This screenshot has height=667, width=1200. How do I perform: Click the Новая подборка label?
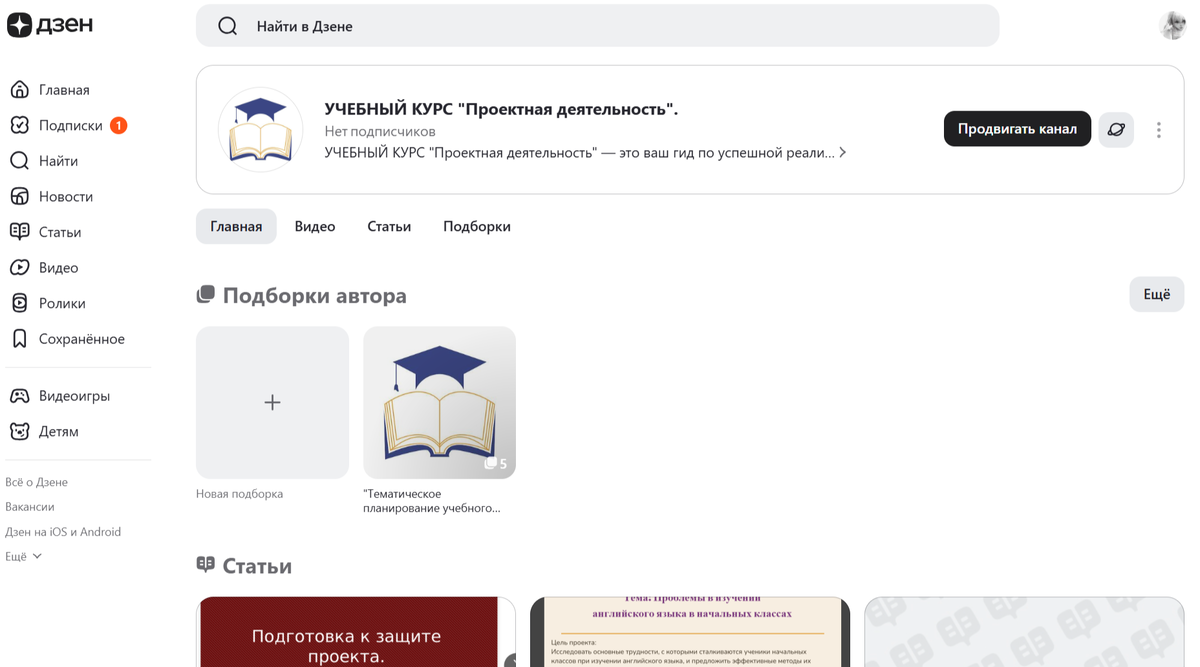(239, 494)
